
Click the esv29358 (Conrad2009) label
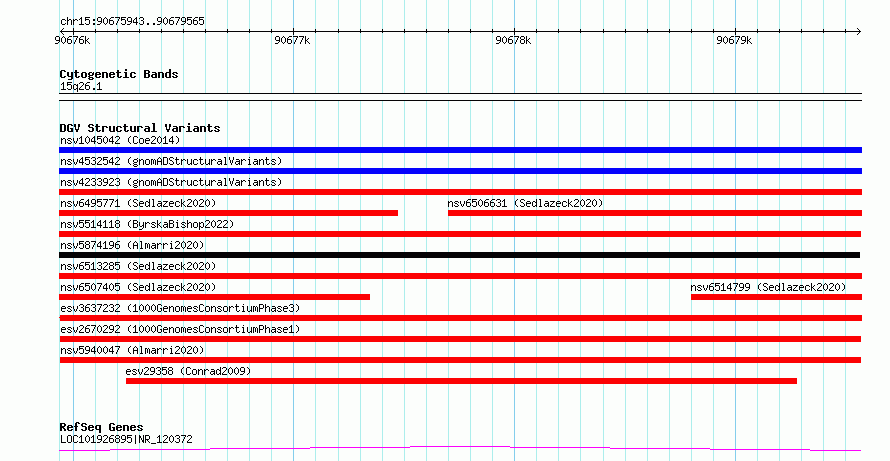coord(188,371)
